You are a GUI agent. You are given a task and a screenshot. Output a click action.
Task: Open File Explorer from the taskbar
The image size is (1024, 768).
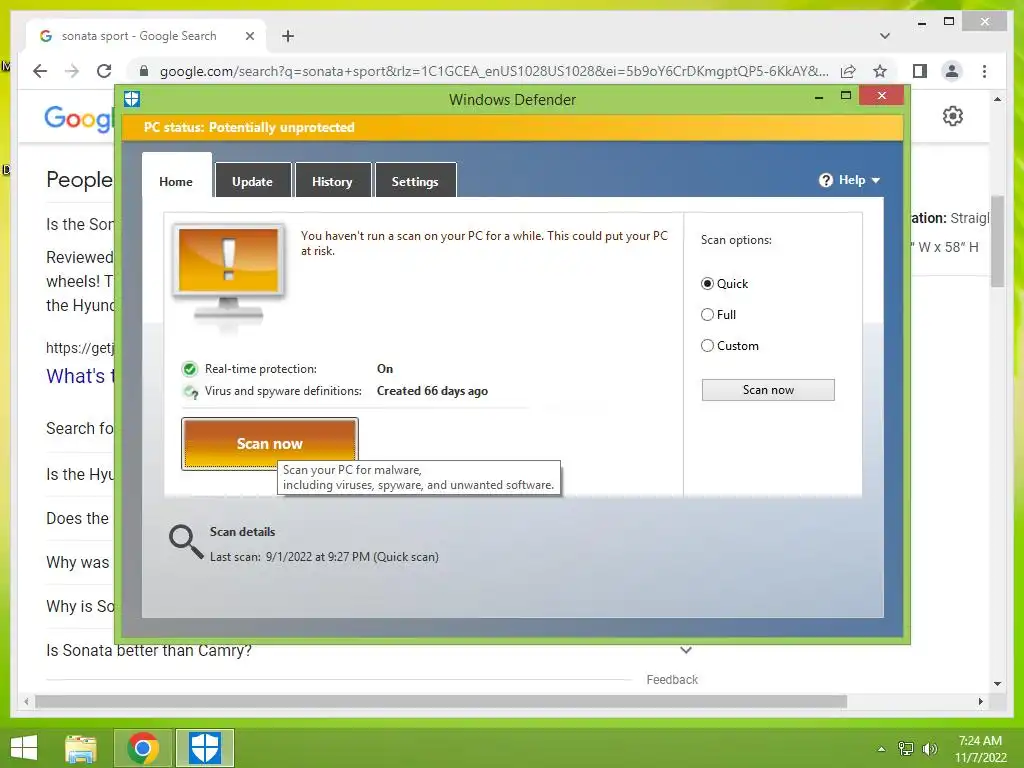(x=81, y=748)
